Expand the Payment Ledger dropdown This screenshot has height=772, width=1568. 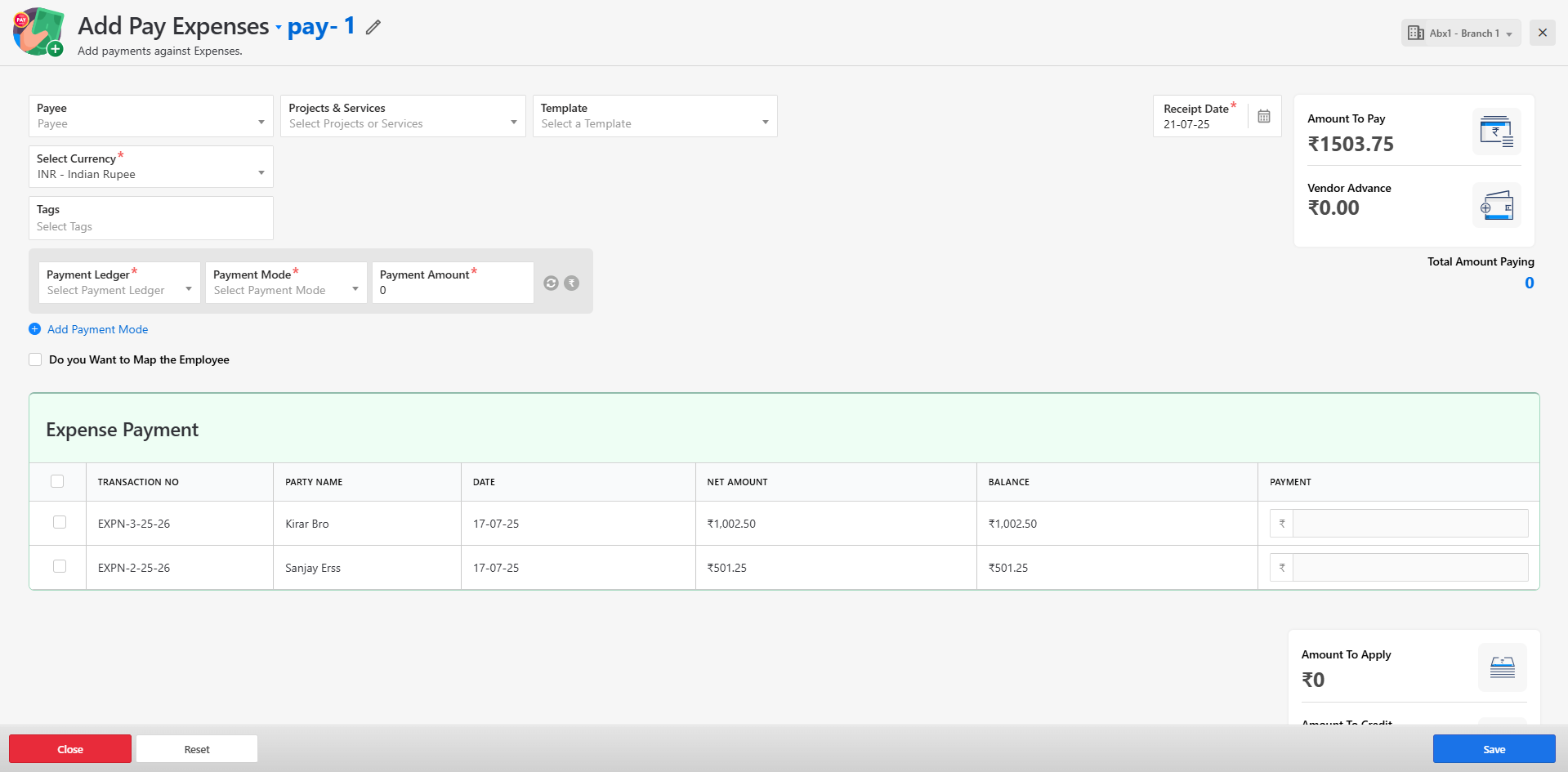click(x=119, y=283)
